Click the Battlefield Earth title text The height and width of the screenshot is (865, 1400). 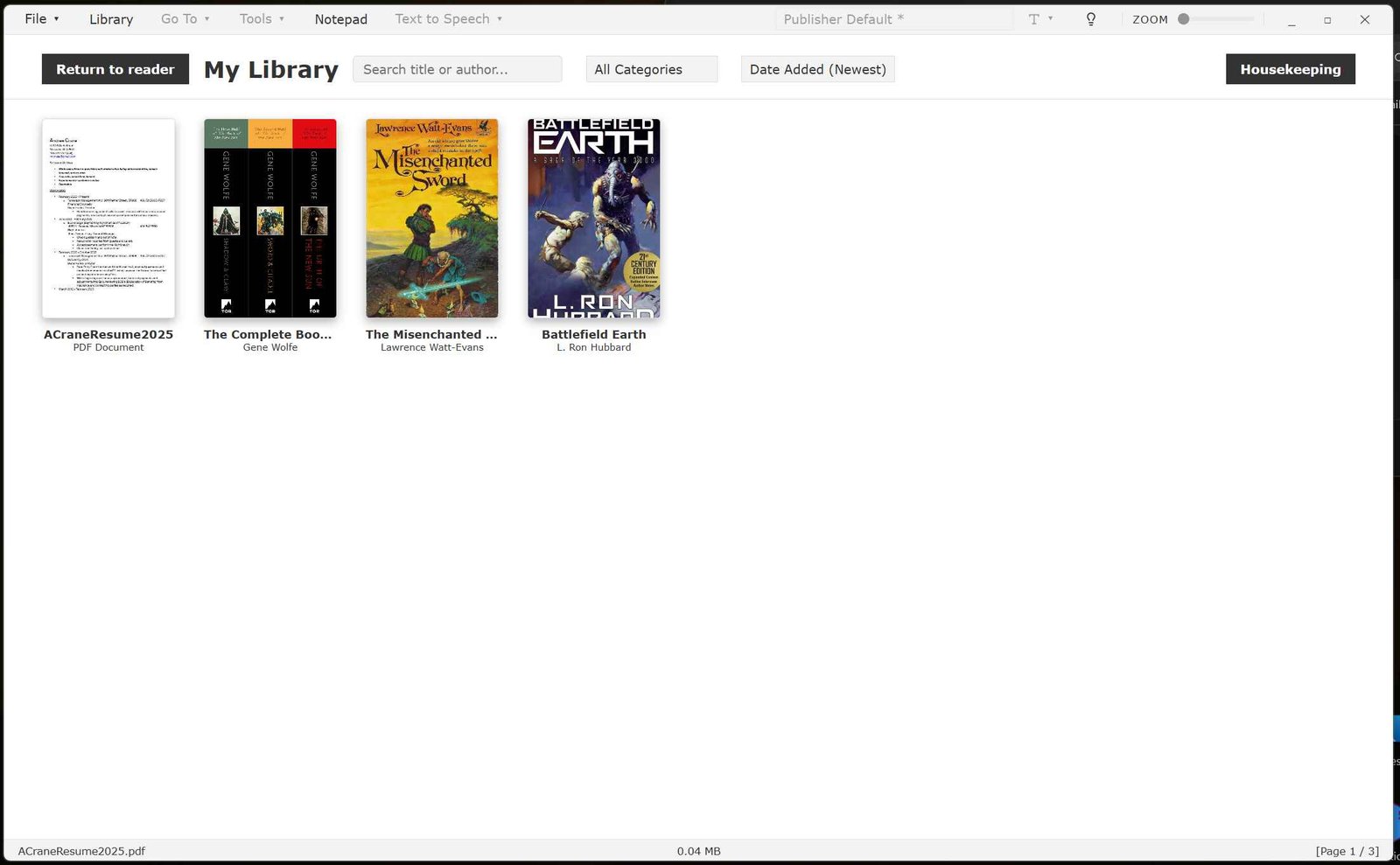594,334
